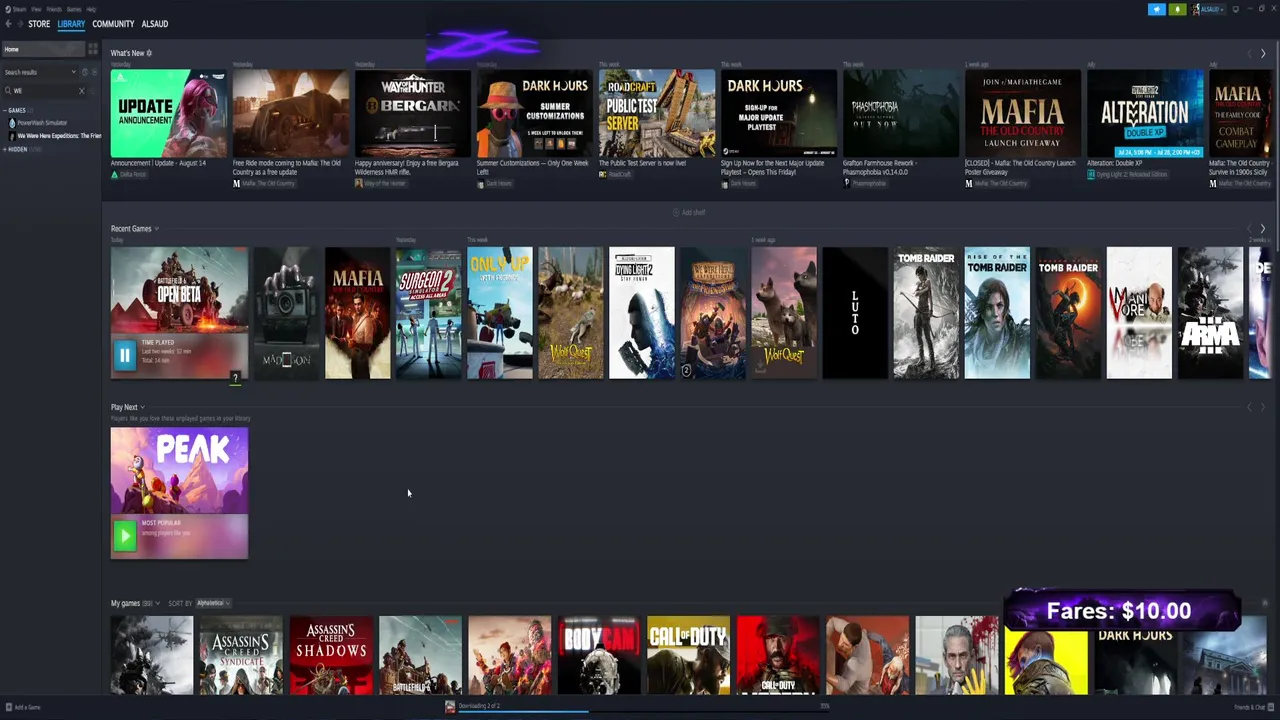Image resolution: width=1280 pixels, height=720 pixels.
Task: Open MADiSON in Recent Games
Action: point(286,313)
